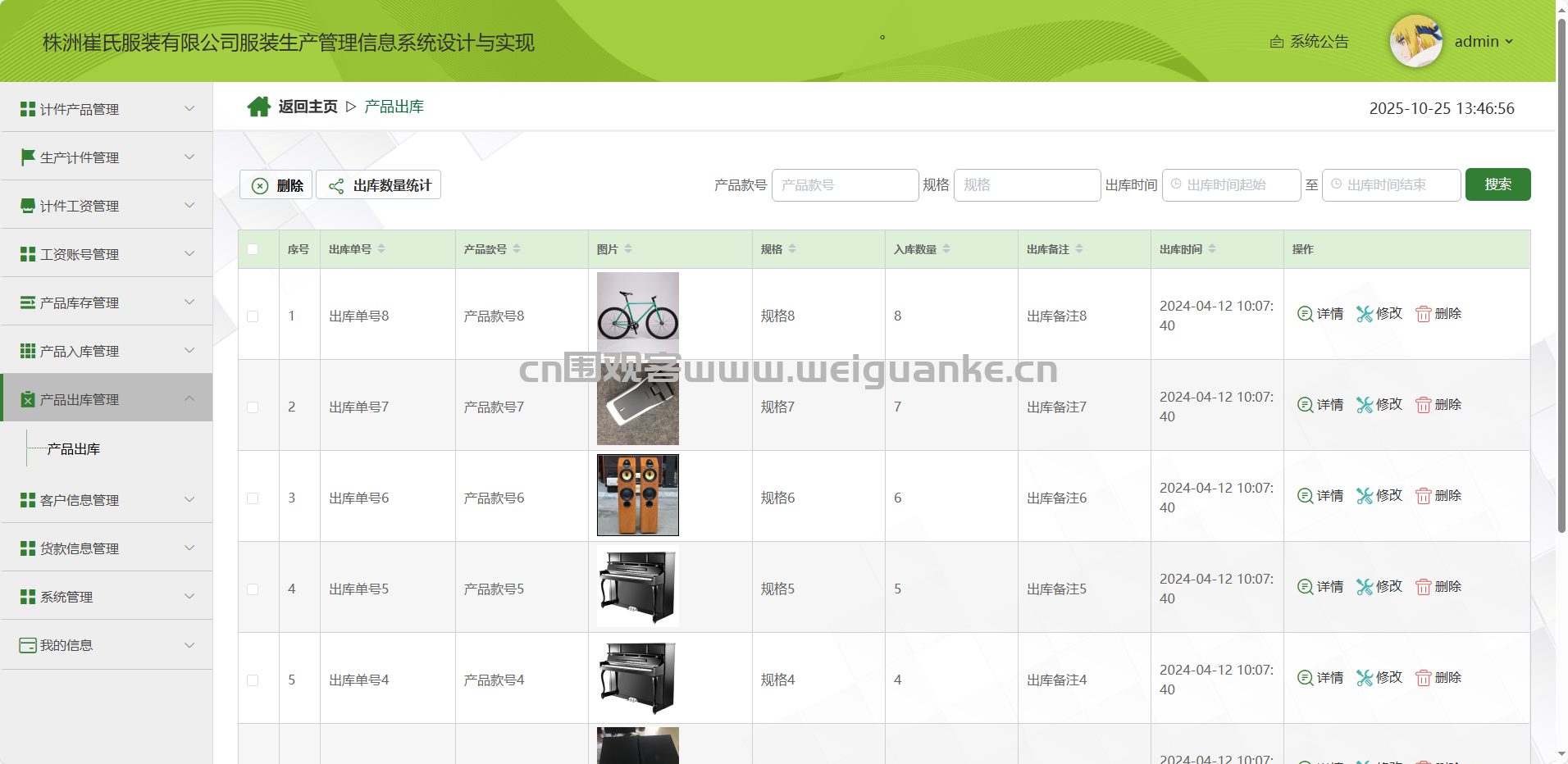1568x764 pixels.
Task: Click the home icon beside 返回主页
Action: [258, 107]
